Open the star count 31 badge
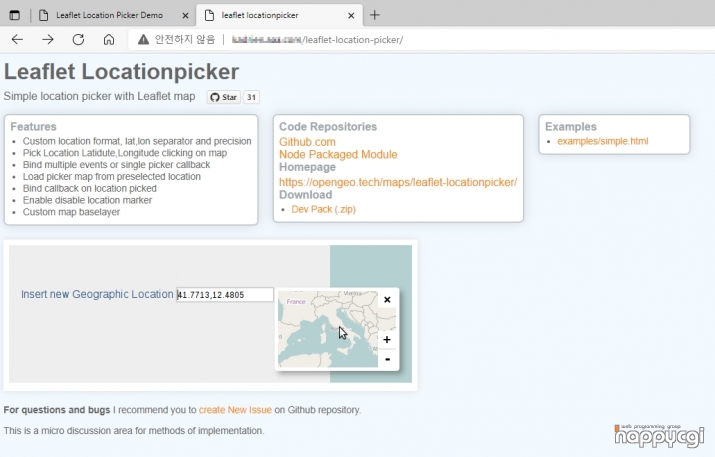The image size is (715, 457). [x=251, y=97]
